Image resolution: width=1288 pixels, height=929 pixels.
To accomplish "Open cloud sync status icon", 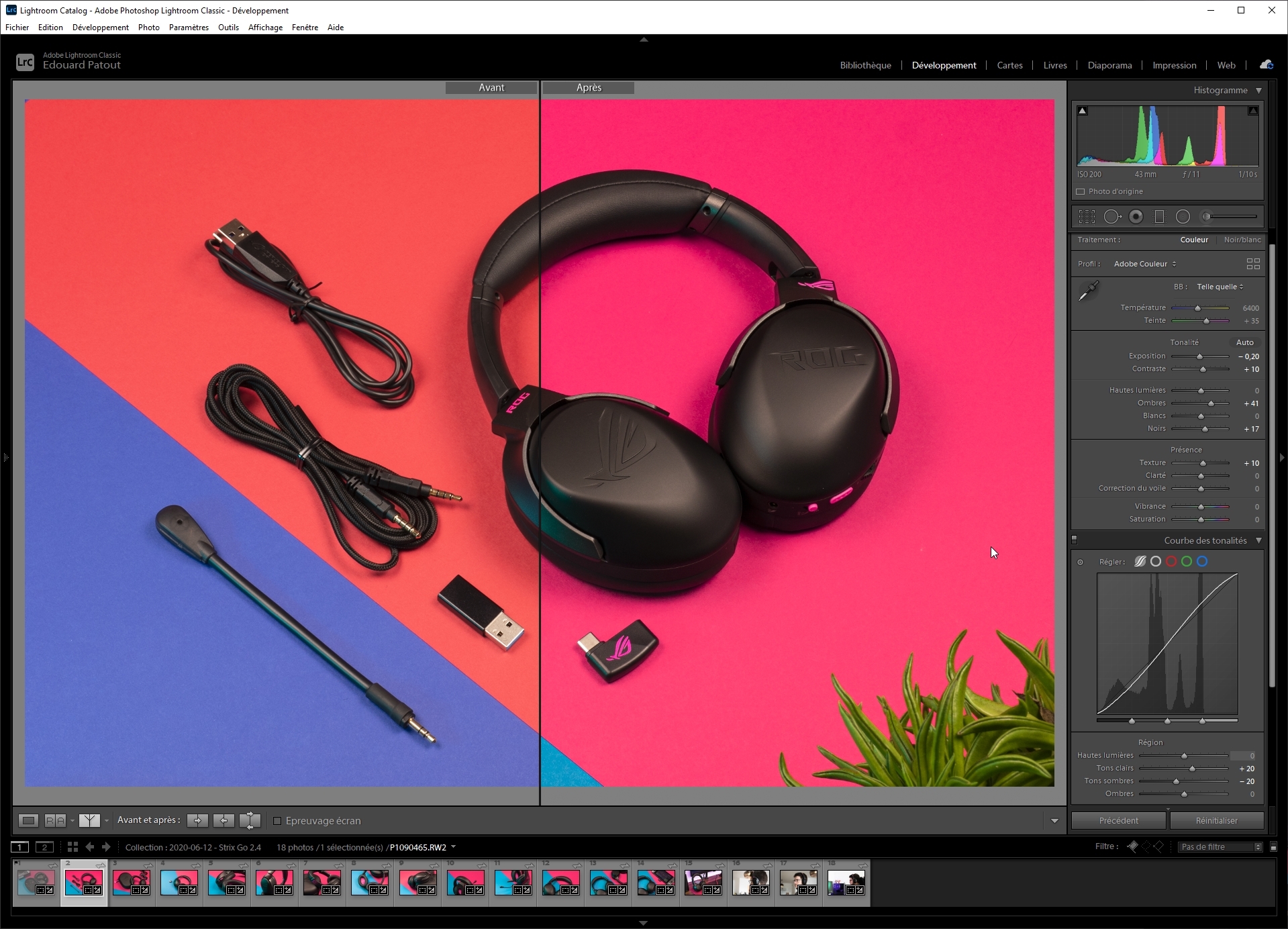I will [1267, 64].
